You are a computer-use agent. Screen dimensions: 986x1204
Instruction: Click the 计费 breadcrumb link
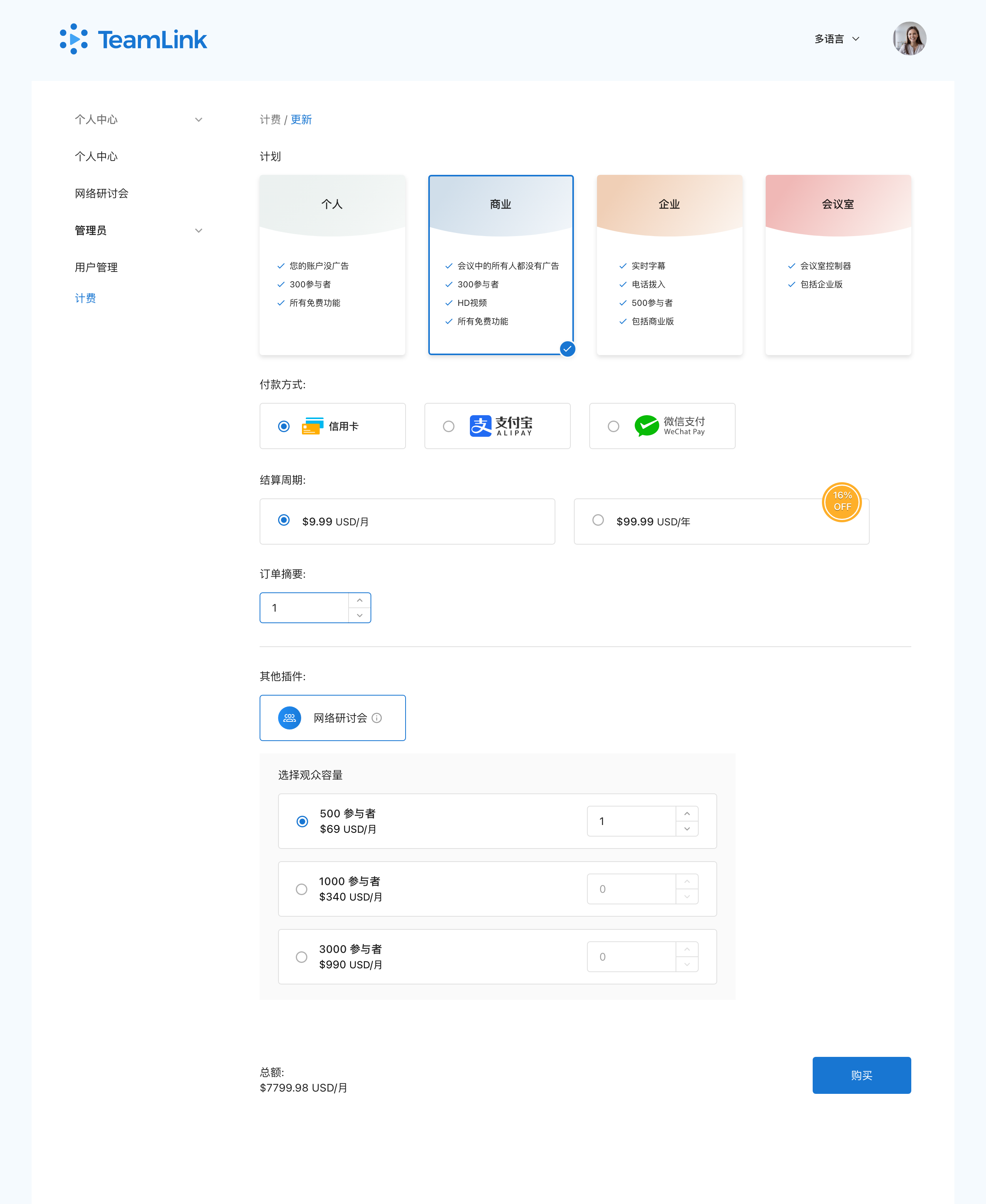270,120
